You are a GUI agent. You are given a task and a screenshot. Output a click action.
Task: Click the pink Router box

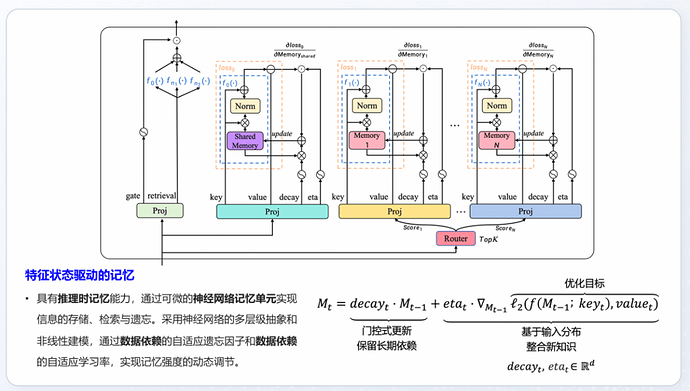pos(455,239)
